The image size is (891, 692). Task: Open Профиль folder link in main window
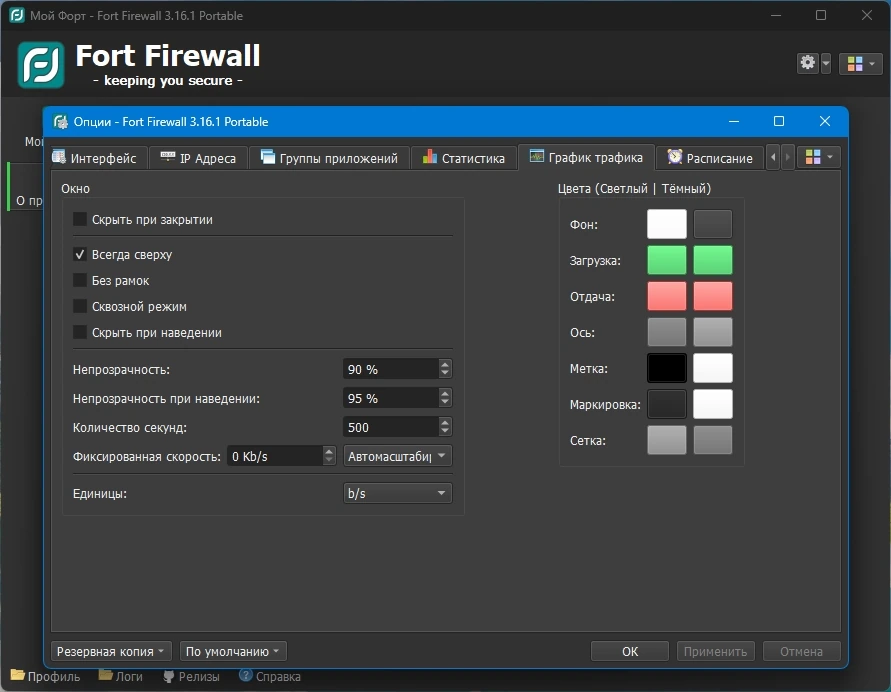[x=45, y=676]
